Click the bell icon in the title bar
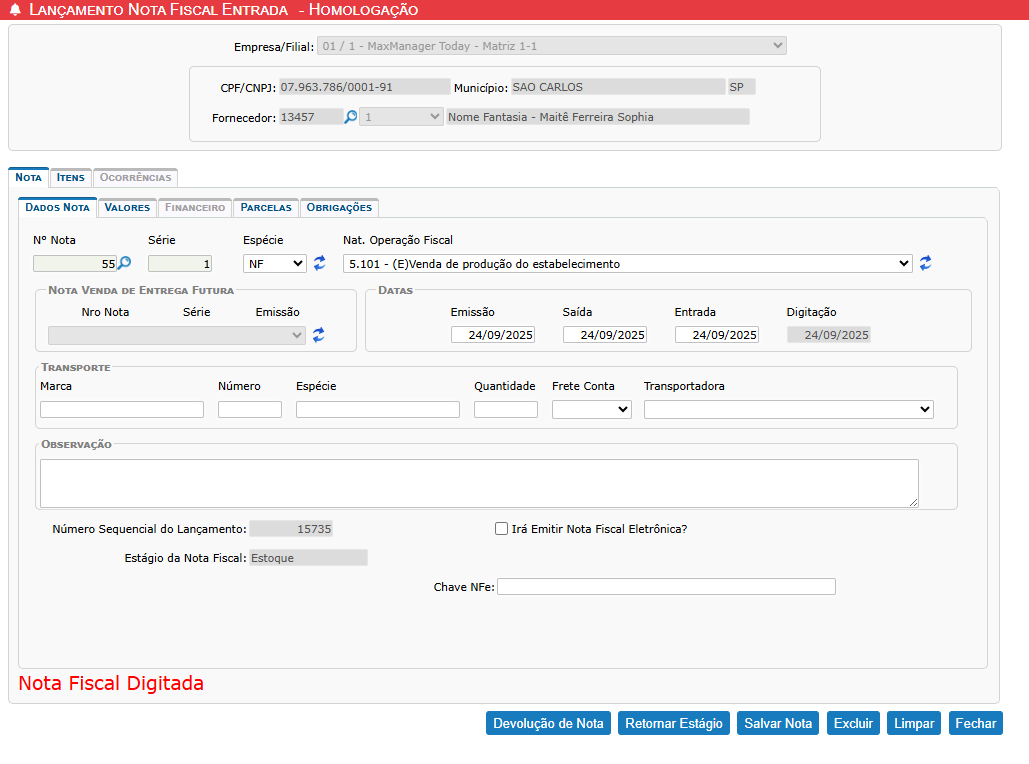Image resolution: width=1029 pixels, height=764 pixels. pyautogui.click(x=15, y=10)
